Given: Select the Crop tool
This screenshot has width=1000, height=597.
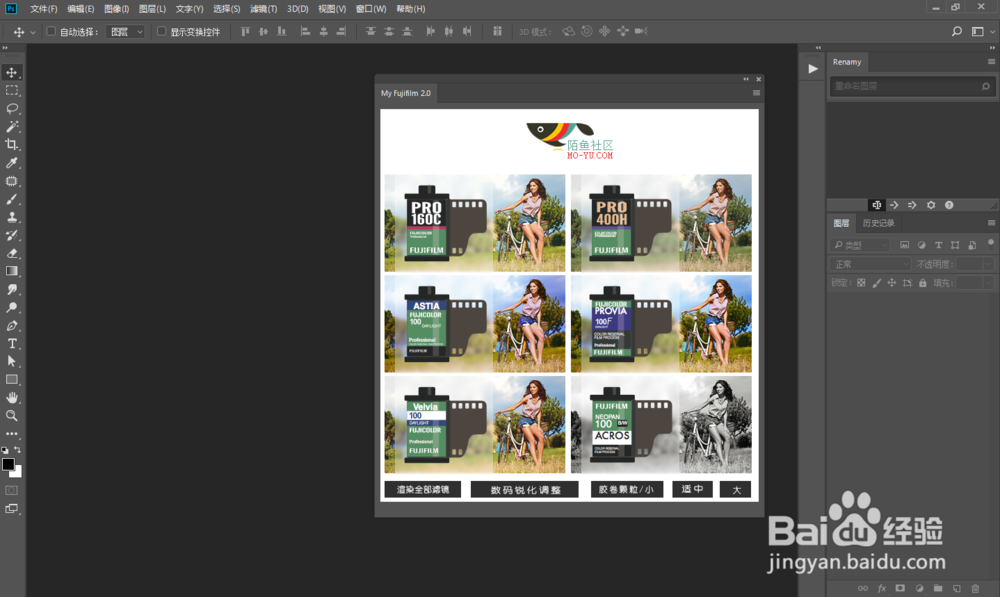Looking at the screenshot, I should pyautogui.click(x=11, y=144).
